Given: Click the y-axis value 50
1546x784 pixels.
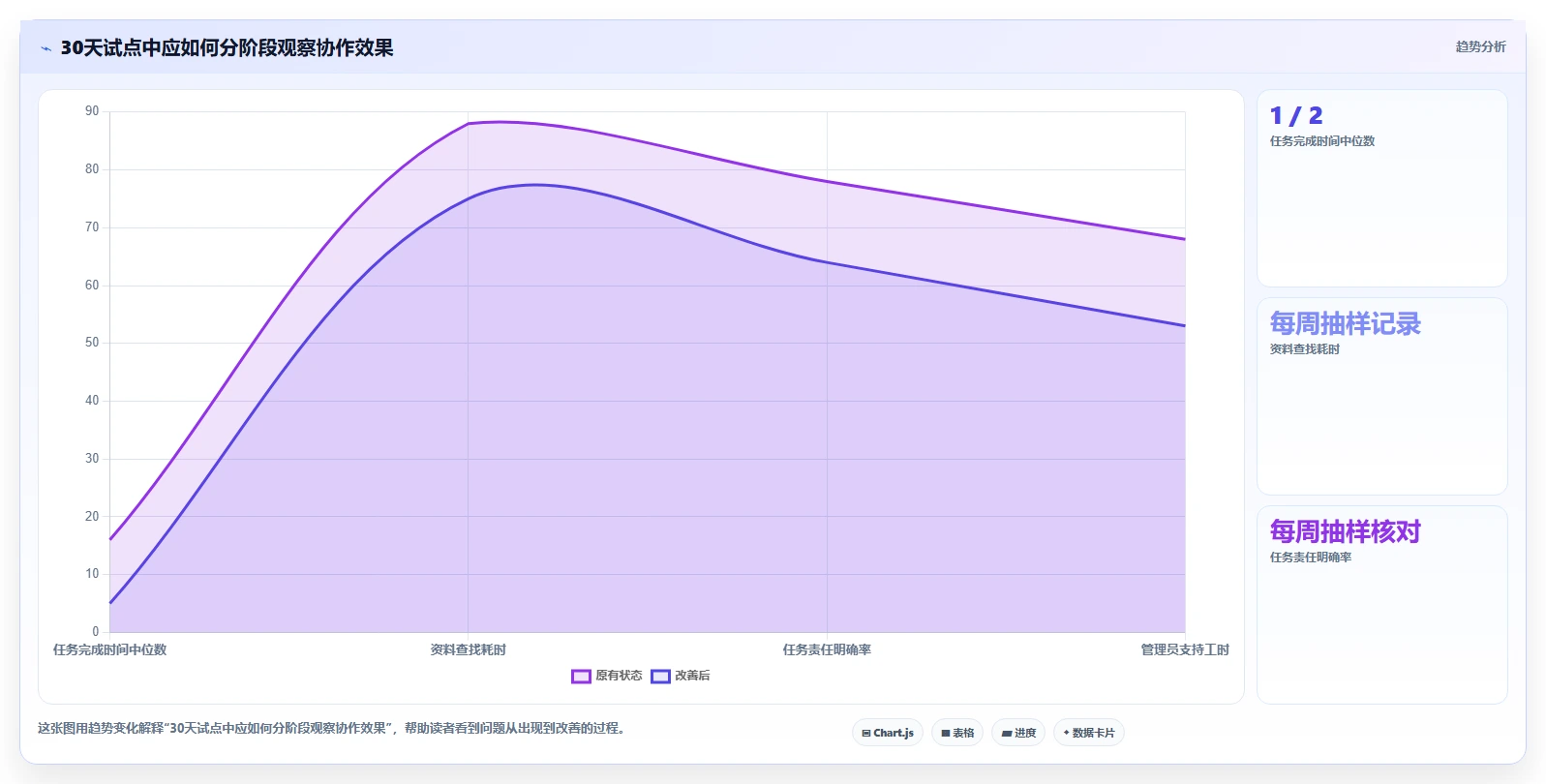Looking at the screenshot, I should 92,343.
